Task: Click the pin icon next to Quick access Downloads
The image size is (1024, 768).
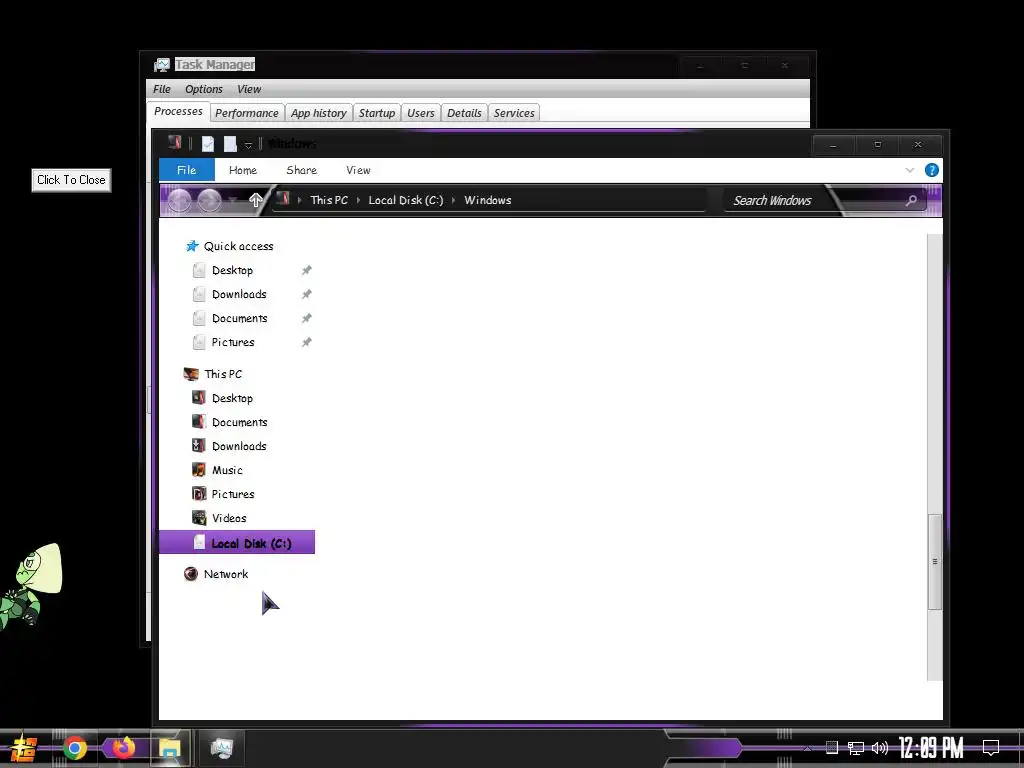Action: coord(306,295)
